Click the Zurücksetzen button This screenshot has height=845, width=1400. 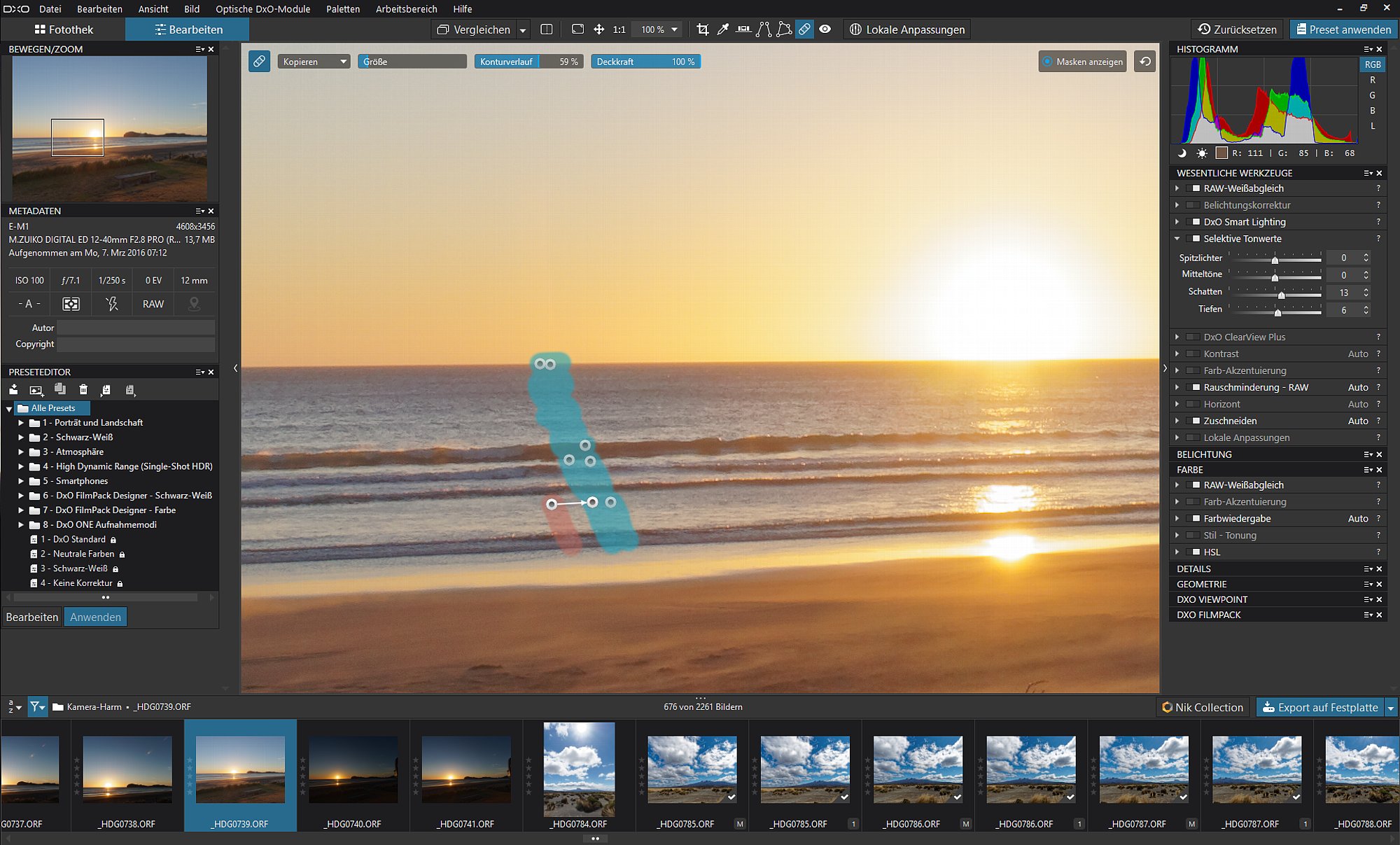click(x=1237, y=29)
